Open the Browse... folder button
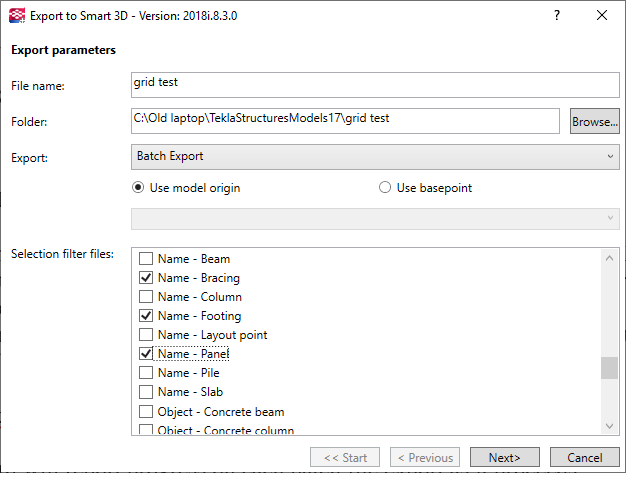The height and width of the screenshot is (477, 628). pos(594,121)
